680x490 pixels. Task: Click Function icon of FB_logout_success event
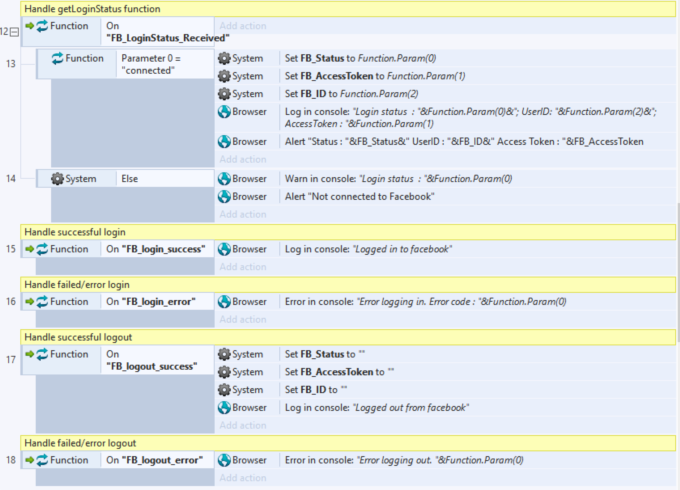tap(42, 354)
